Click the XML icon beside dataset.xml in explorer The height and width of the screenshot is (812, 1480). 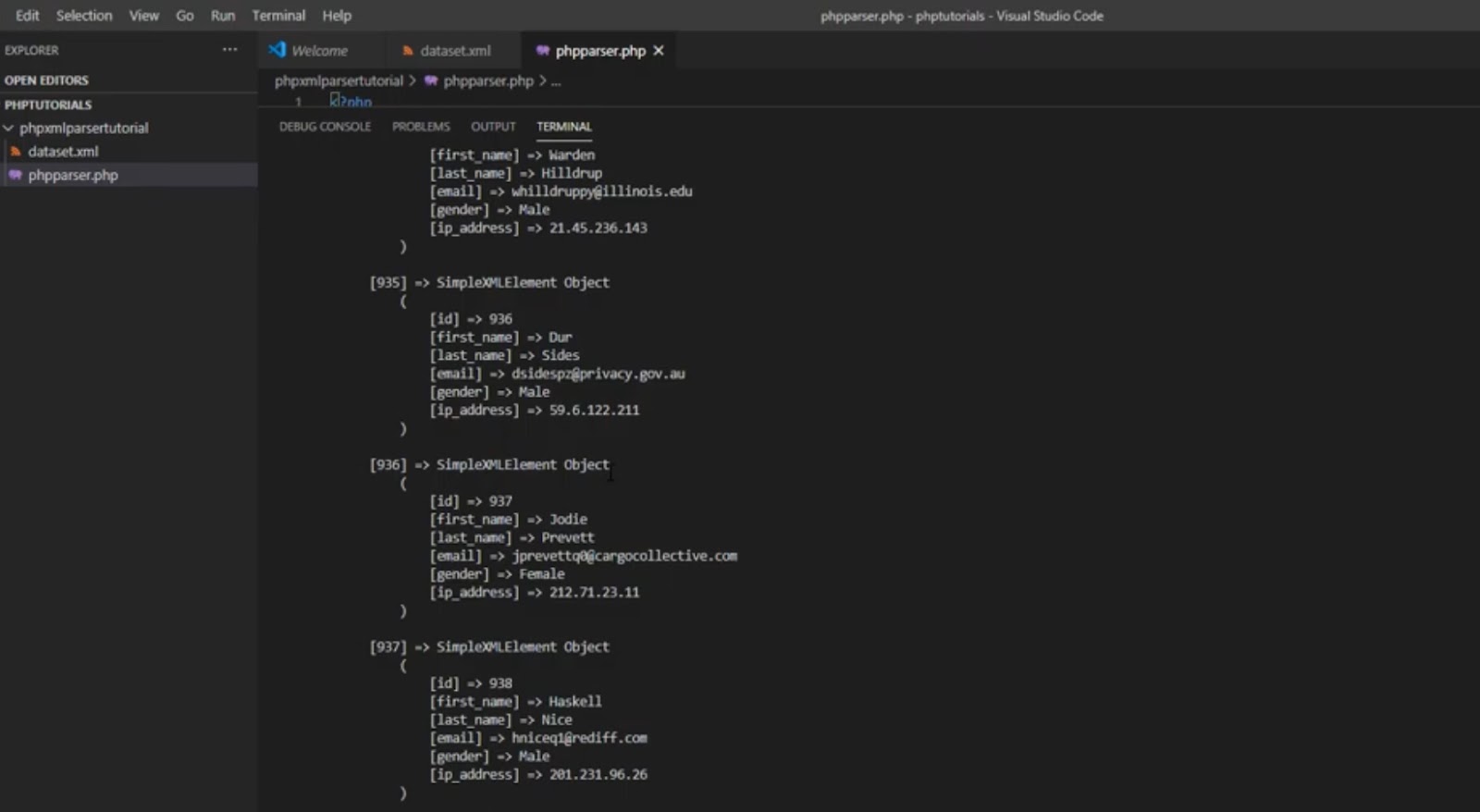pos(16,152)
